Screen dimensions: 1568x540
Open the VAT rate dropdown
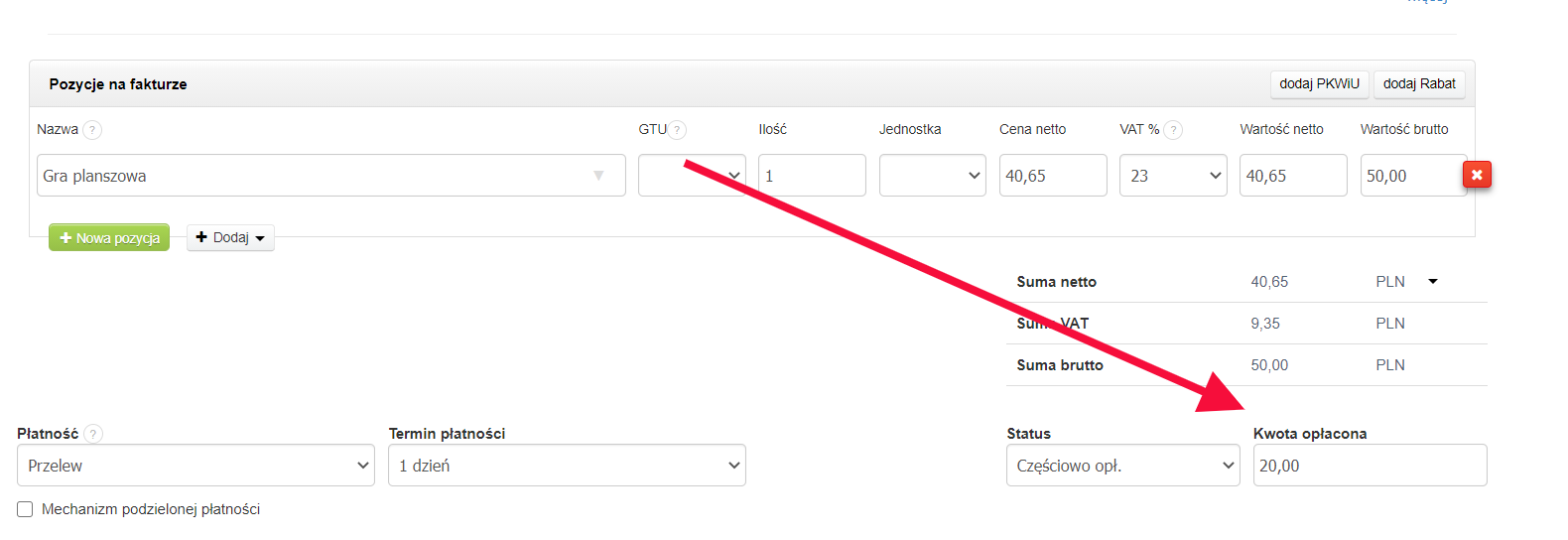1173,176
